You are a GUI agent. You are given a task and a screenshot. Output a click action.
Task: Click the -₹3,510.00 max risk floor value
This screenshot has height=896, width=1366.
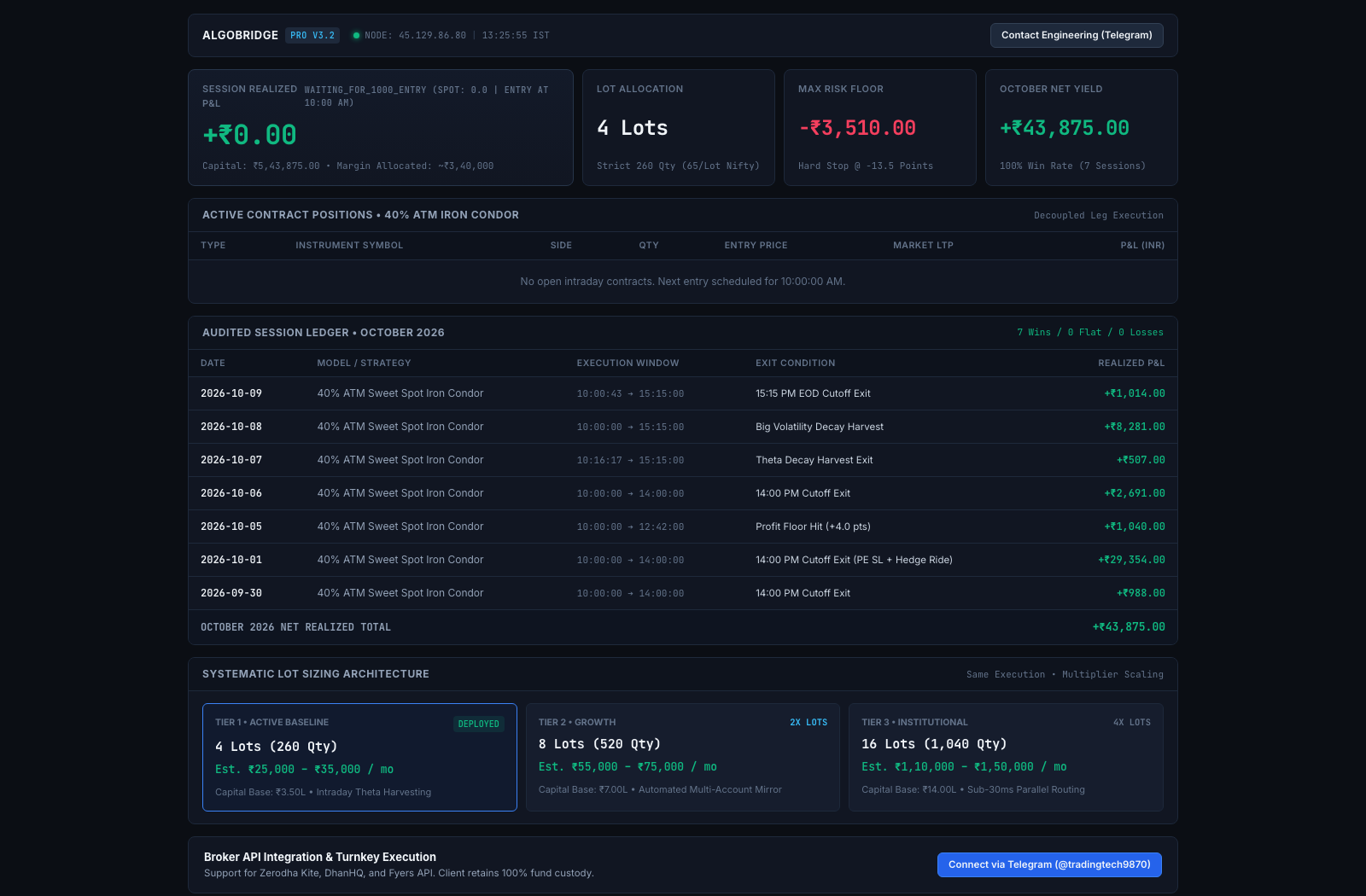point(857,128)
